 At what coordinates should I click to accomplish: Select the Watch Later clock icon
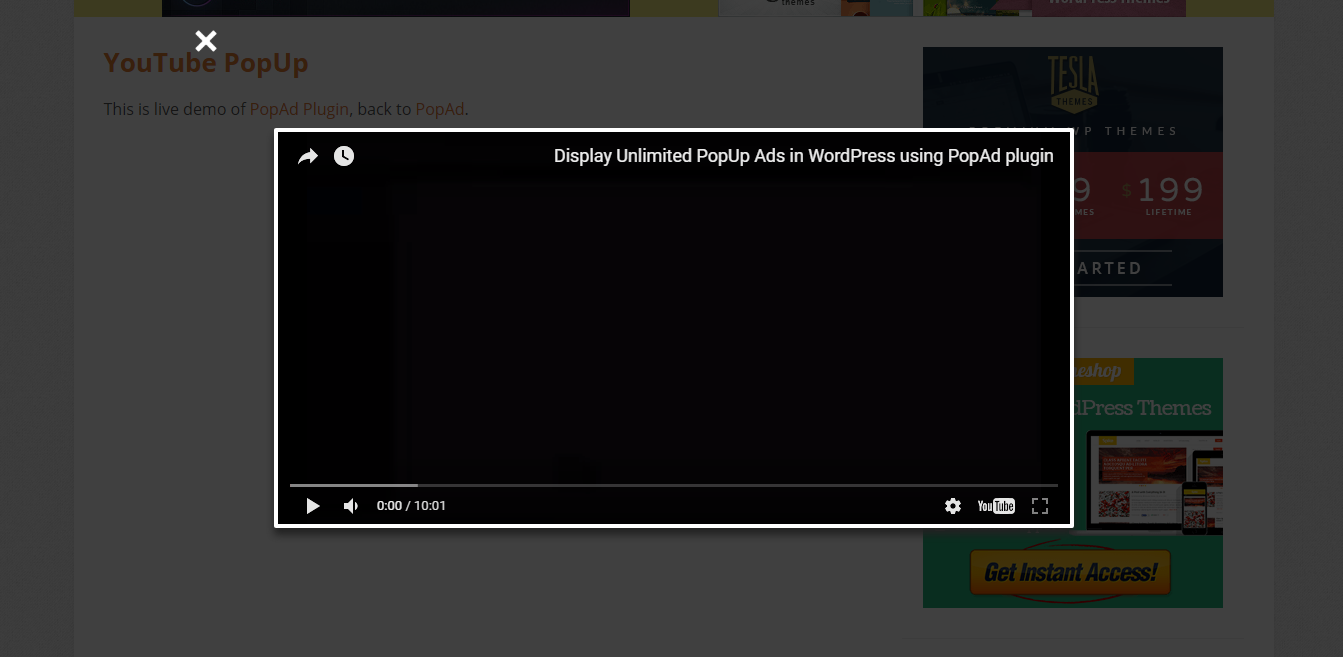344,156
